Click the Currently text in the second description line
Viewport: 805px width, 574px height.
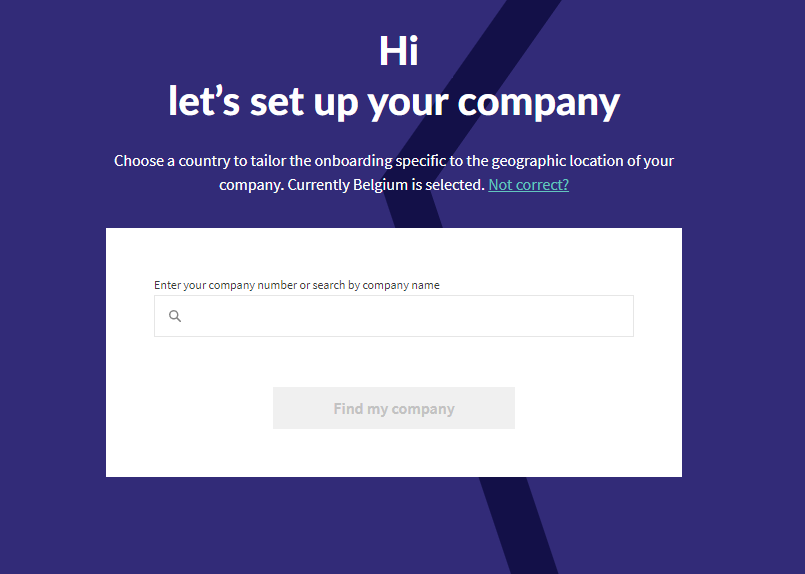318,185
